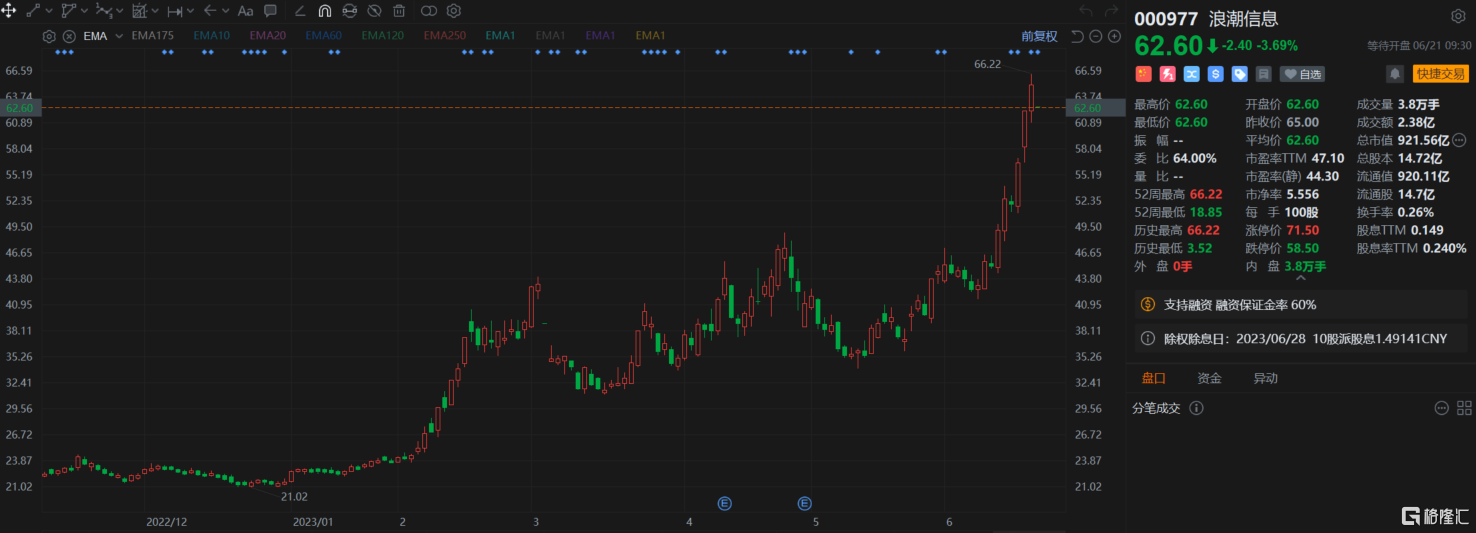Switch 分笔成交 to grid layout
1476x533 pixels.
click(x=1464, y=408)
